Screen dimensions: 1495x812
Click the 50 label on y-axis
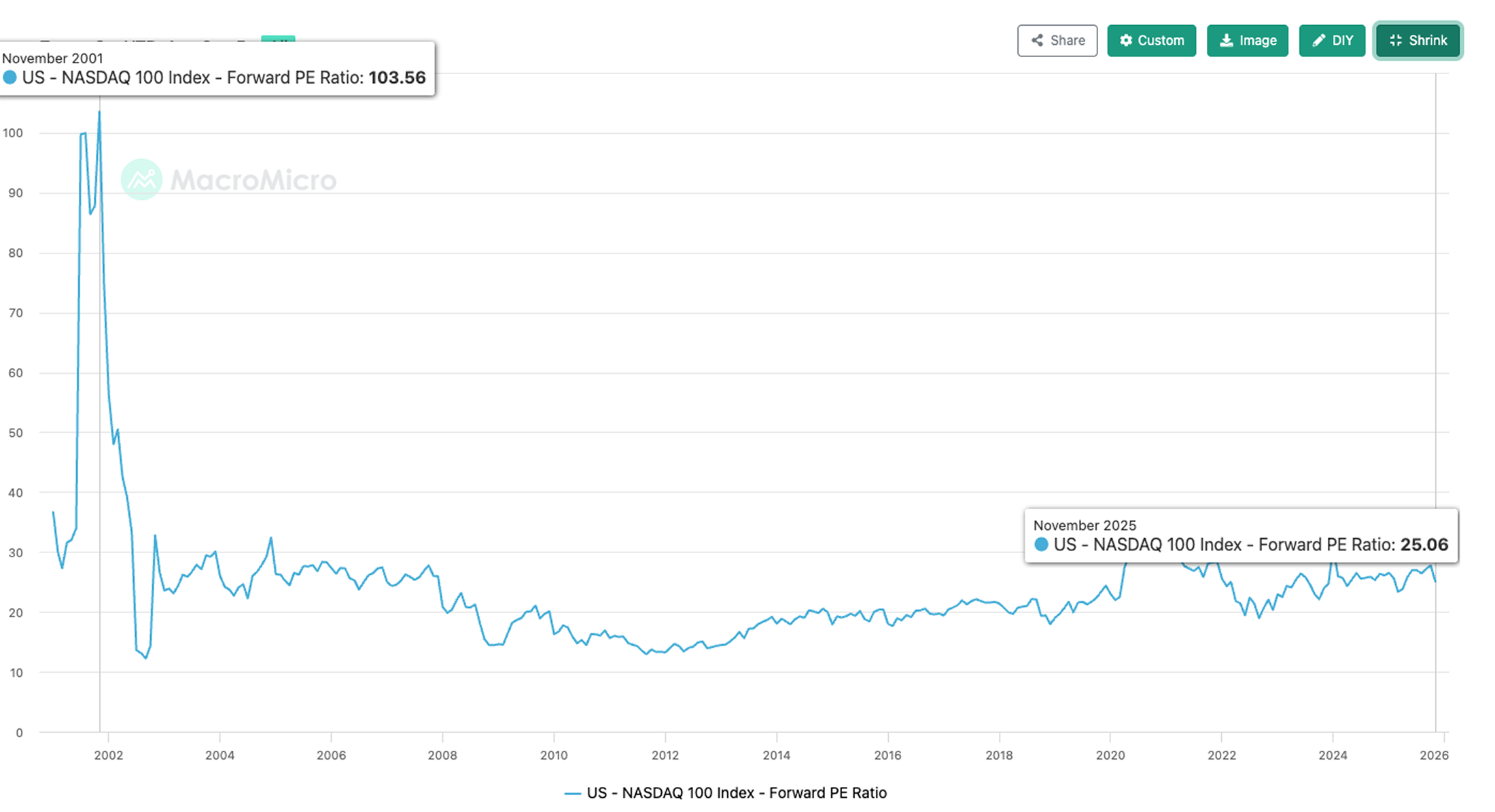tap(16, 433)
